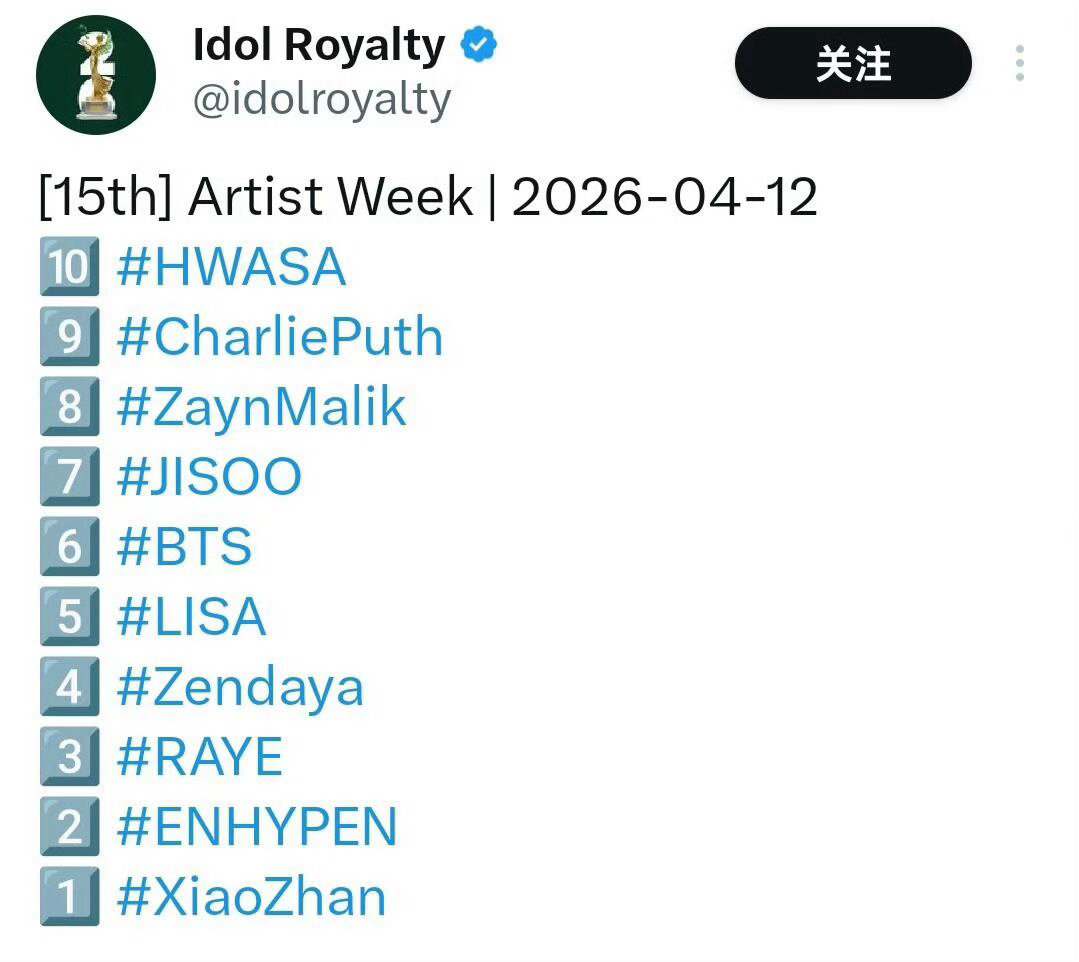Click the 关注 follow button
The image size is (1079, 962).
click(x=851, y=63)
